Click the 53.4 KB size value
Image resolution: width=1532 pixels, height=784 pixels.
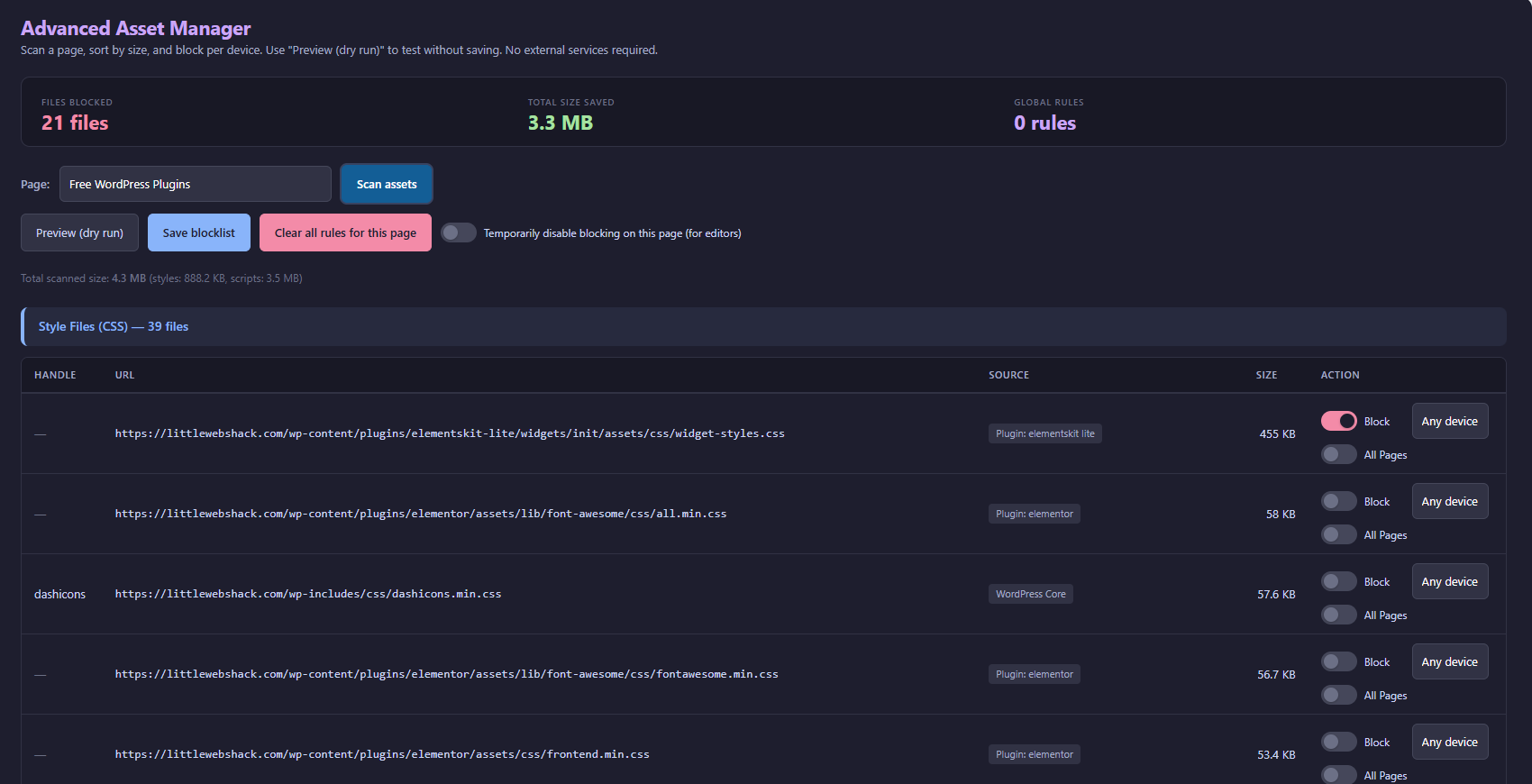(1276, 754)
